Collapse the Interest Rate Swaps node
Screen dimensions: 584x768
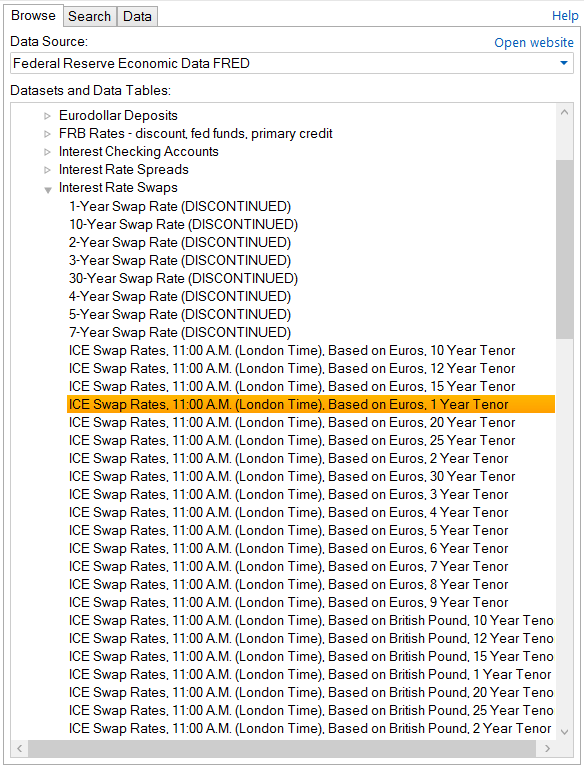(48, 190)
